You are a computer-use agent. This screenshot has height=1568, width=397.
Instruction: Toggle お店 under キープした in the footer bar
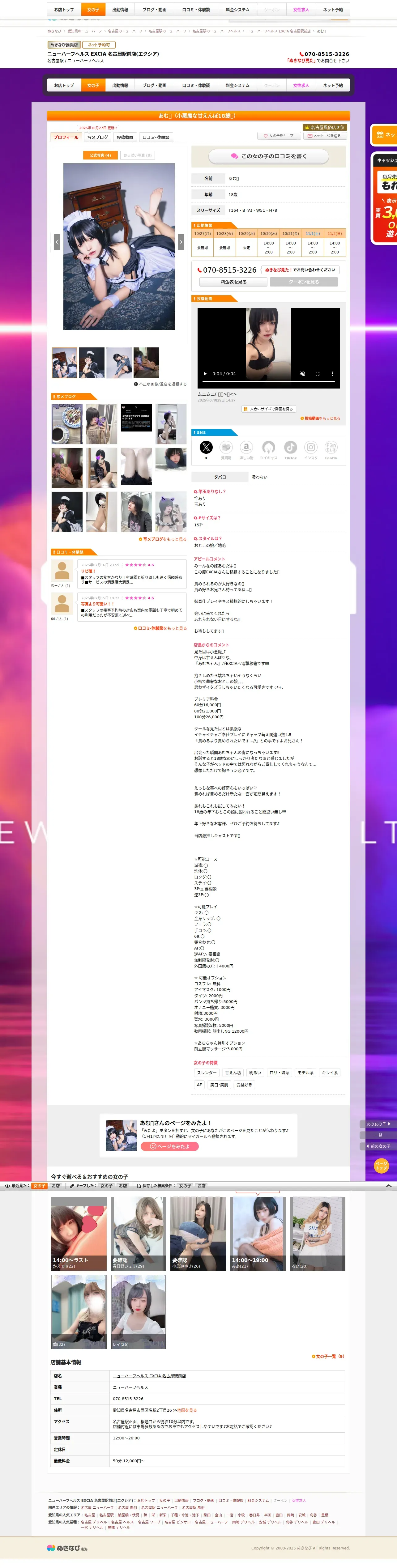[122, 1186]
